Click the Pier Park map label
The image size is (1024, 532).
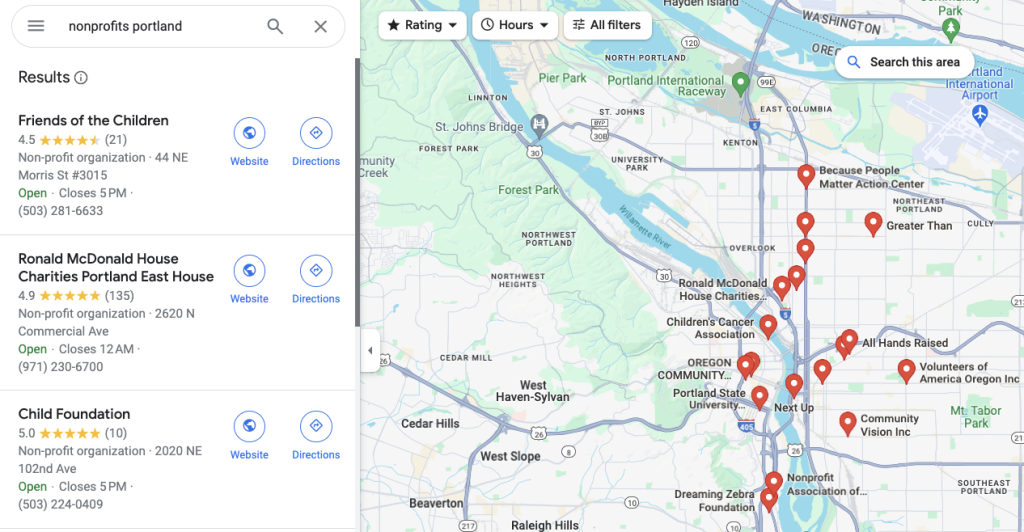[562, 78]
